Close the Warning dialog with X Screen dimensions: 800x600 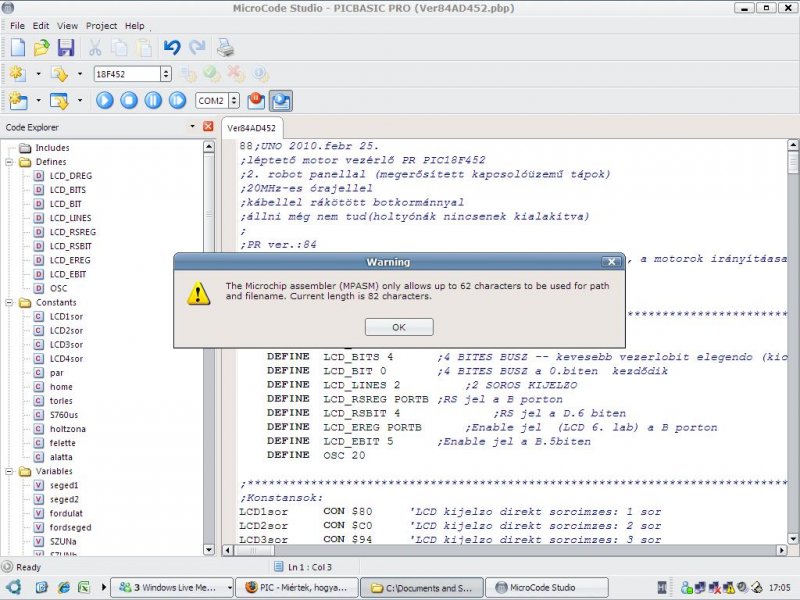[x=611, y=262]
